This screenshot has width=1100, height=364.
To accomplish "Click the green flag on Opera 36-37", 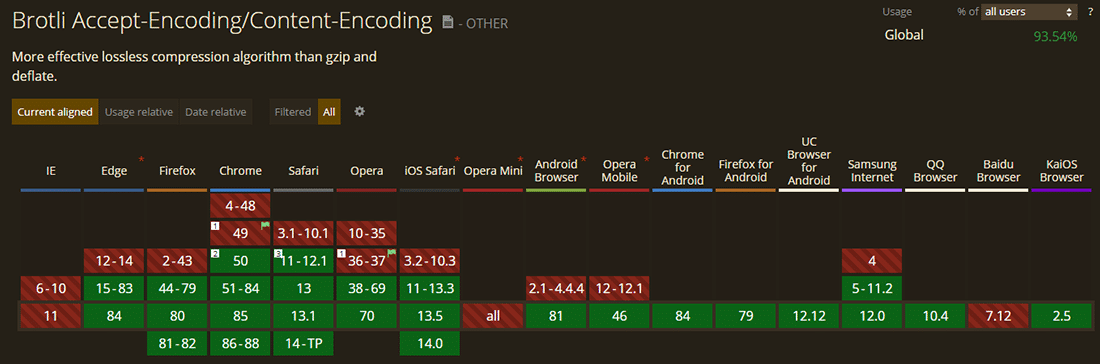I will (x=391, y=253).
